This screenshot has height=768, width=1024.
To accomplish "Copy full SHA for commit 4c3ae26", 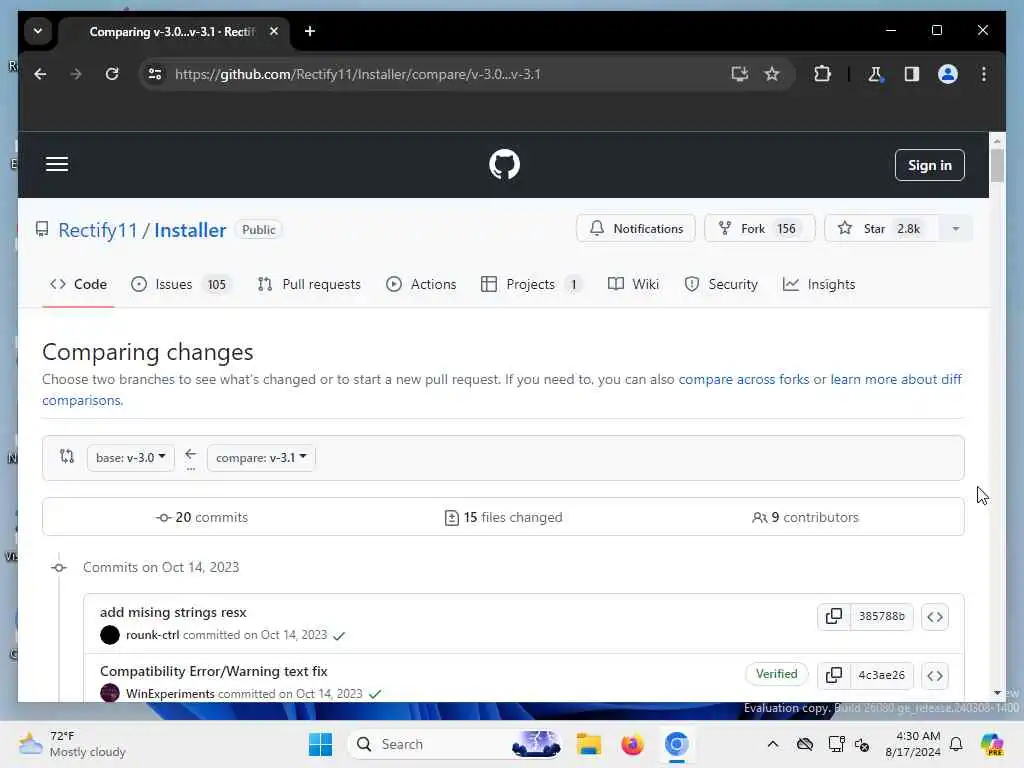I will tap(834, 675).
